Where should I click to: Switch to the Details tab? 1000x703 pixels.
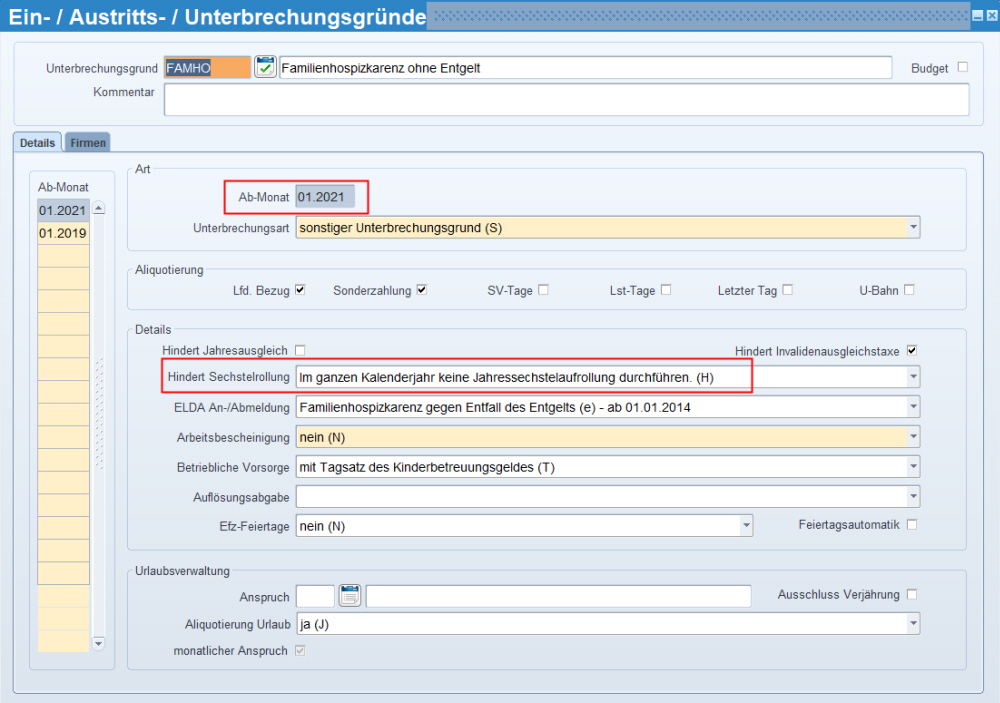pos(37,142)
